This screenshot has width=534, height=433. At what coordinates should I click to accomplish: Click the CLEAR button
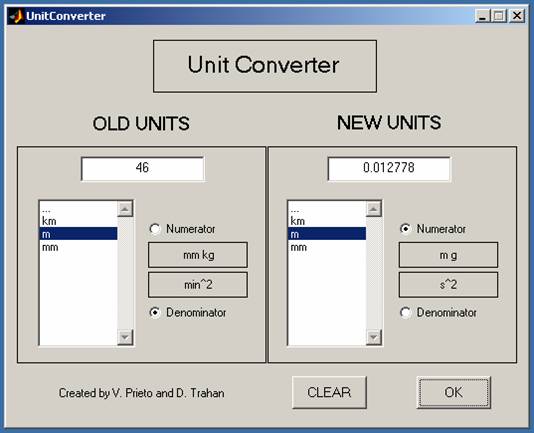[x=329, y=392]
